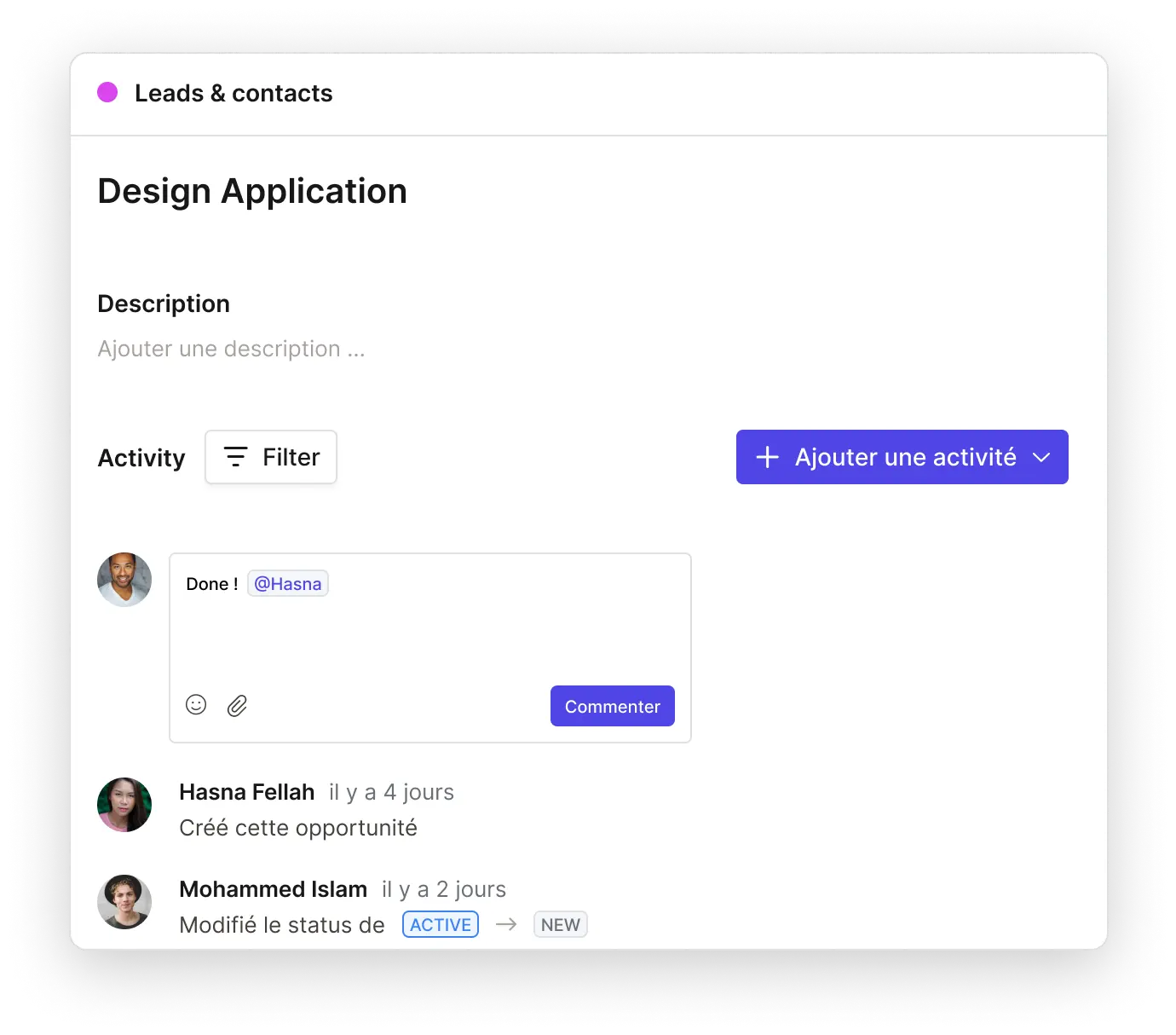Image resolution: width=1176 pixels, height=1035 pixels.
Task: Click the Description section heading
Action: tap(164, 304)
